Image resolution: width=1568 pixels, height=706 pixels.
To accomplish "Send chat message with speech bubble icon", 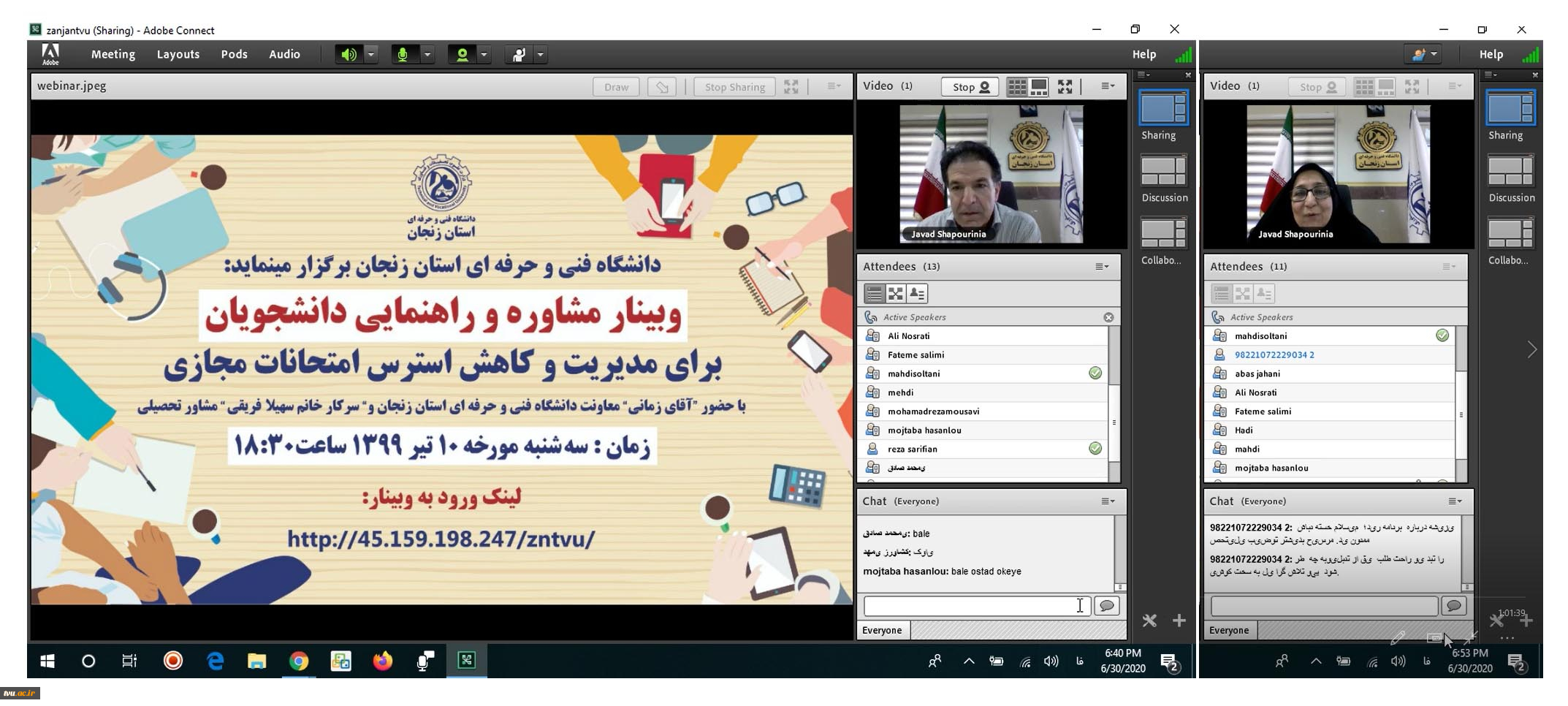I will tap(1106, 606).
